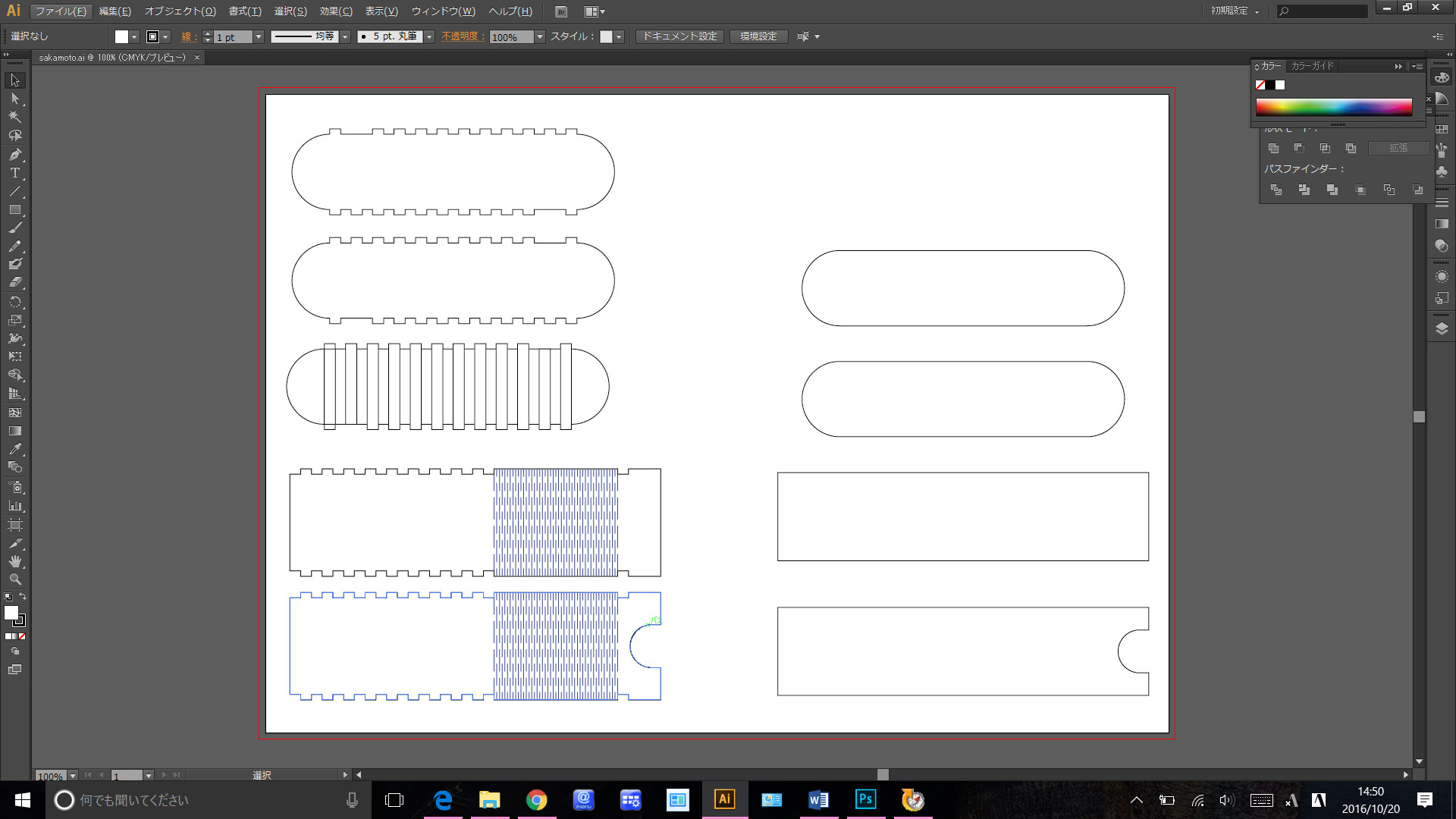Viewport: 1456px width, 819px height.
Task: Click the ドキュメント設定 button
Action: coord(680,36)
